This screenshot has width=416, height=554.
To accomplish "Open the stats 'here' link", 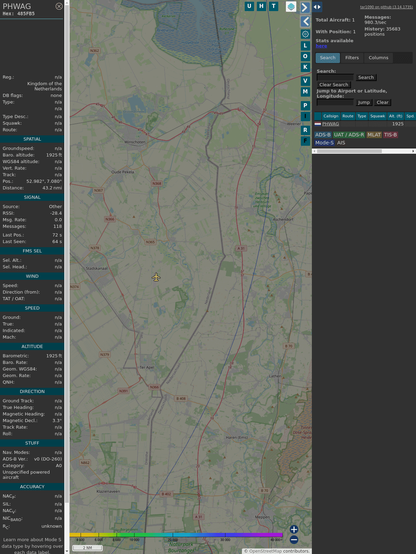I will 321,46.
